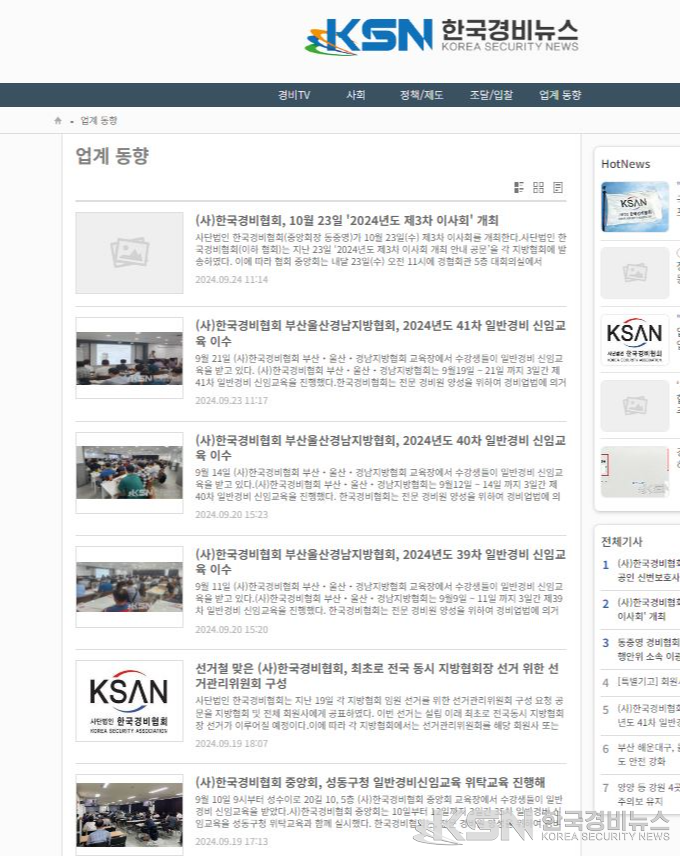Click thumbnail of 39차 신임교육 article
Image resolution: width=681 pixels, height=856 pixels.
[x=129, y=587]
